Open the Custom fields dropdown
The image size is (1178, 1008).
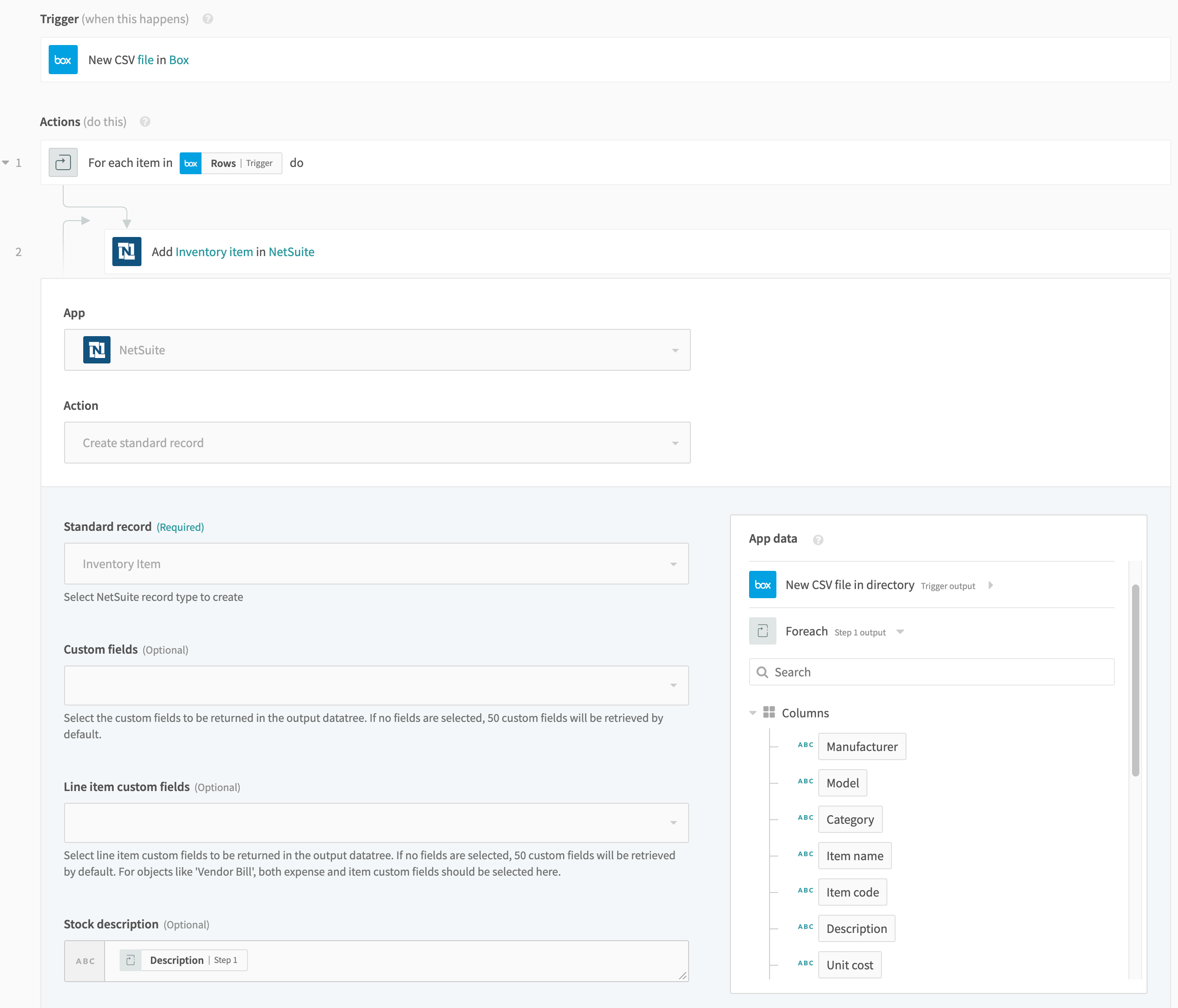[x=376, y=685]
